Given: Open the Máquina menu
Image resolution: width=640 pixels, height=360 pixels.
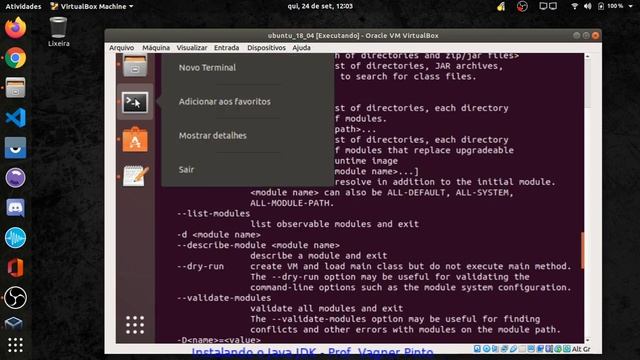Looking at the screenshot, I should (x=156, y=48).
